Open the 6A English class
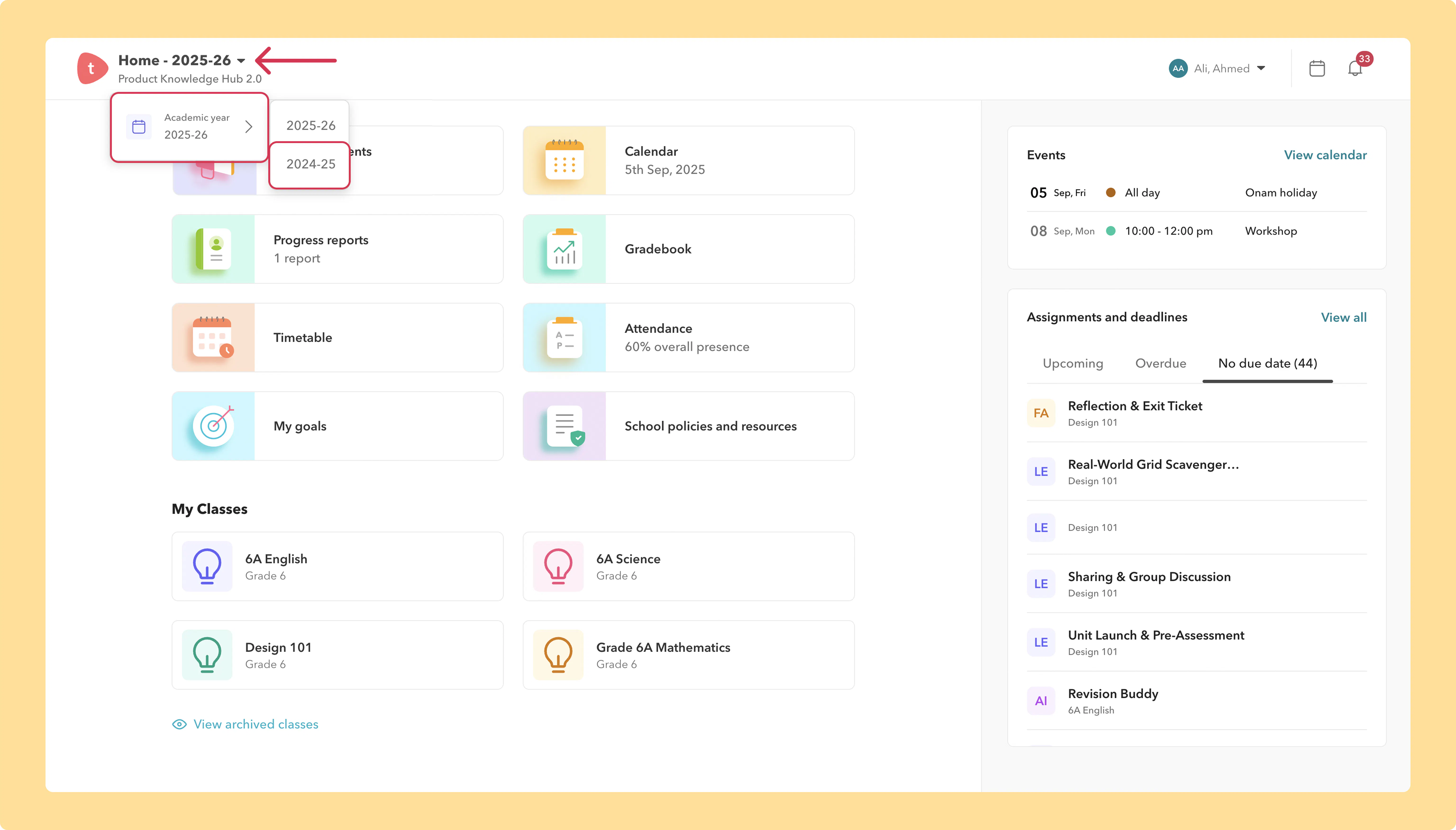The width and height of the screenshot is (1456, 830). [x=338, y=566]
